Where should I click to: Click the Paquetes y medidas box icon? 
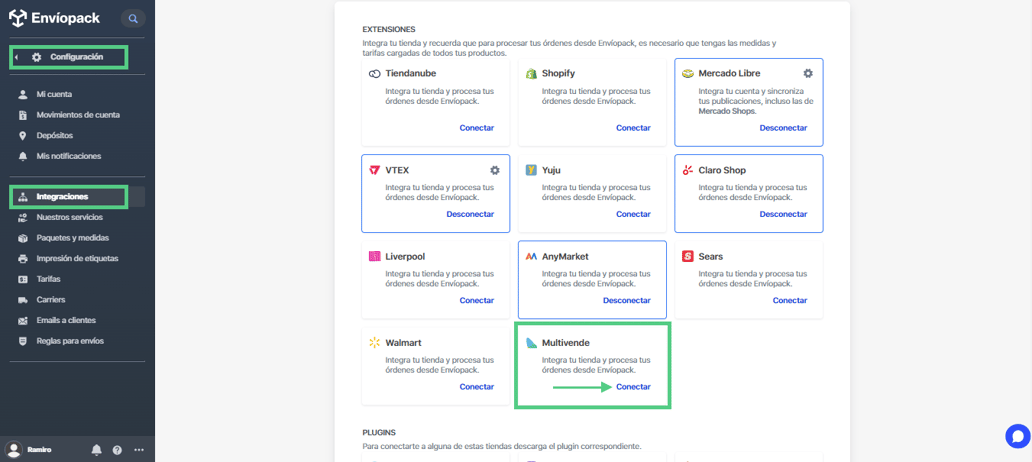[23, 238]
